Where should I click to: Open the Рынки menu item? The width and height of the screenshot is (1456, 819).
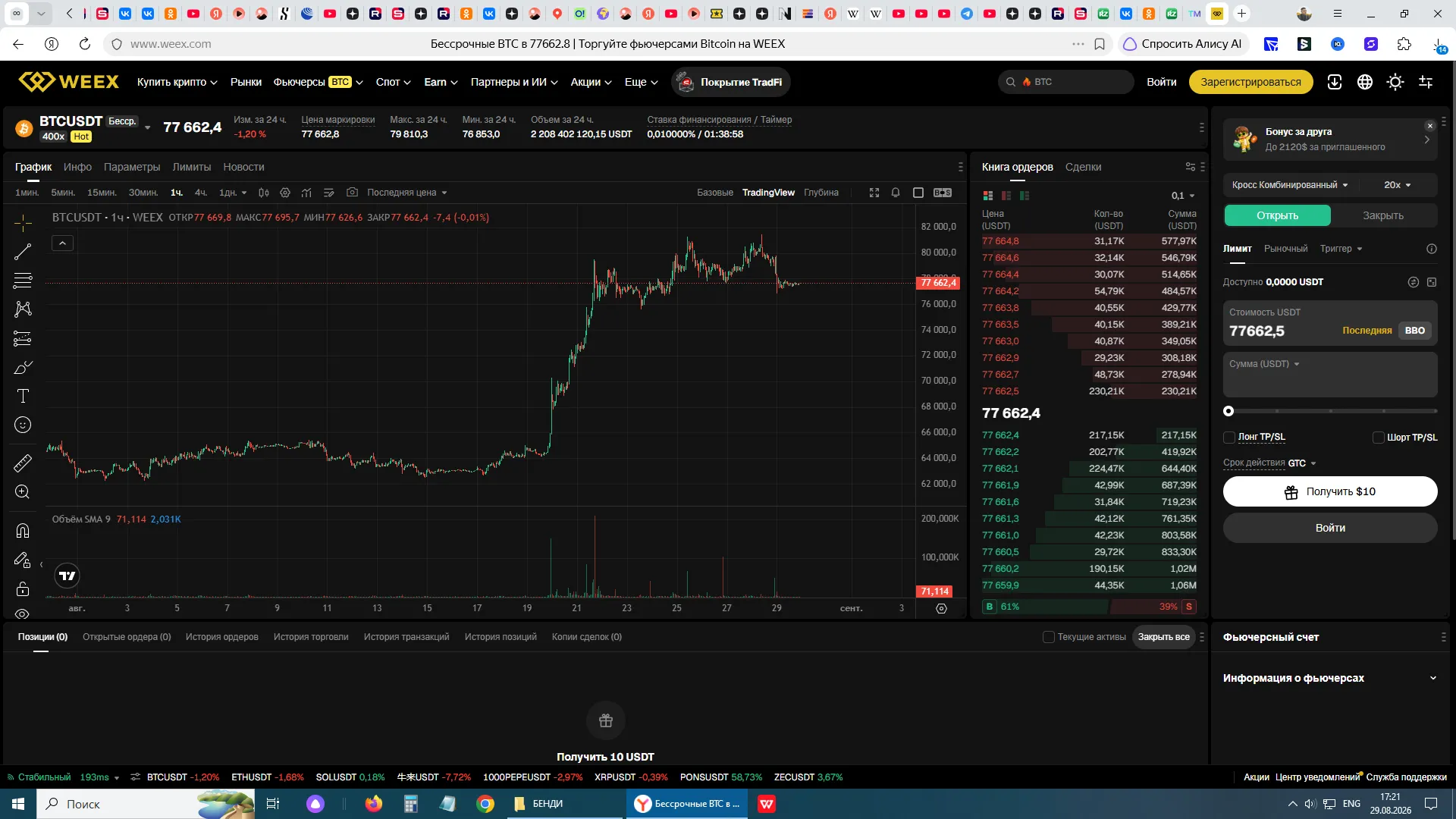(246, 82)
